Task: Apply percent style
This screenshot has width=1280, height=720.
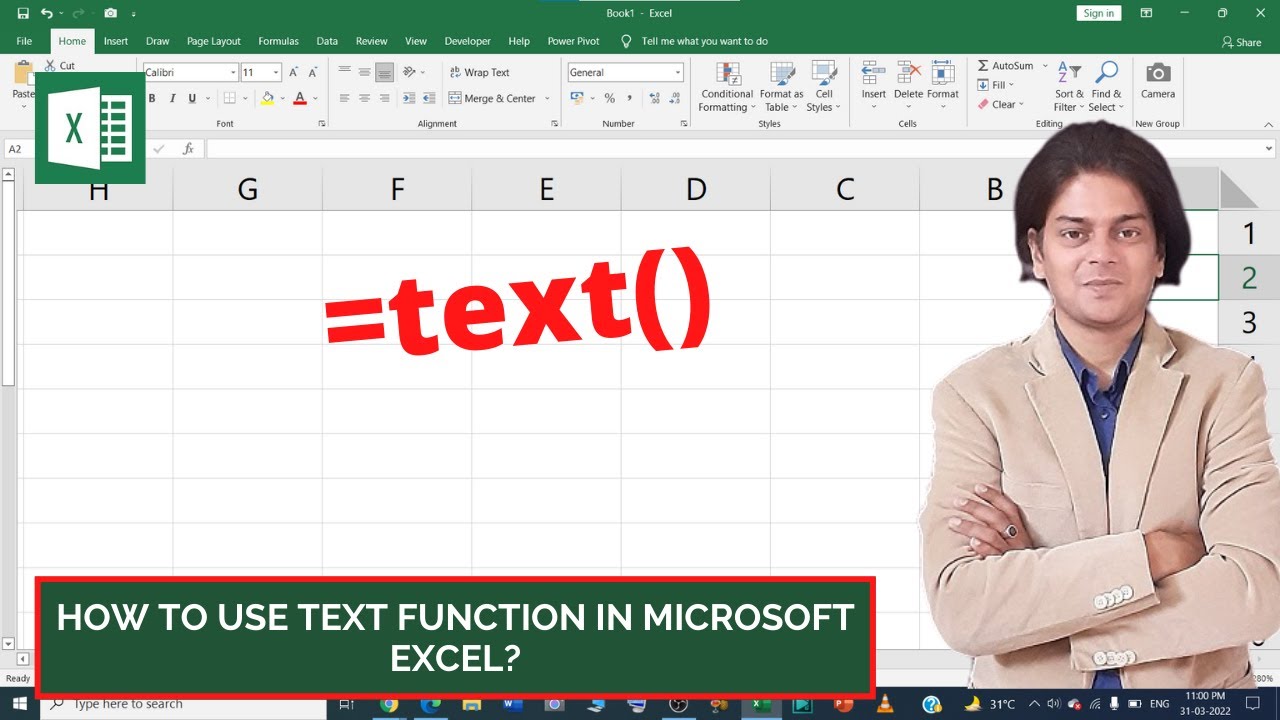Action: (x=609, y=98)
